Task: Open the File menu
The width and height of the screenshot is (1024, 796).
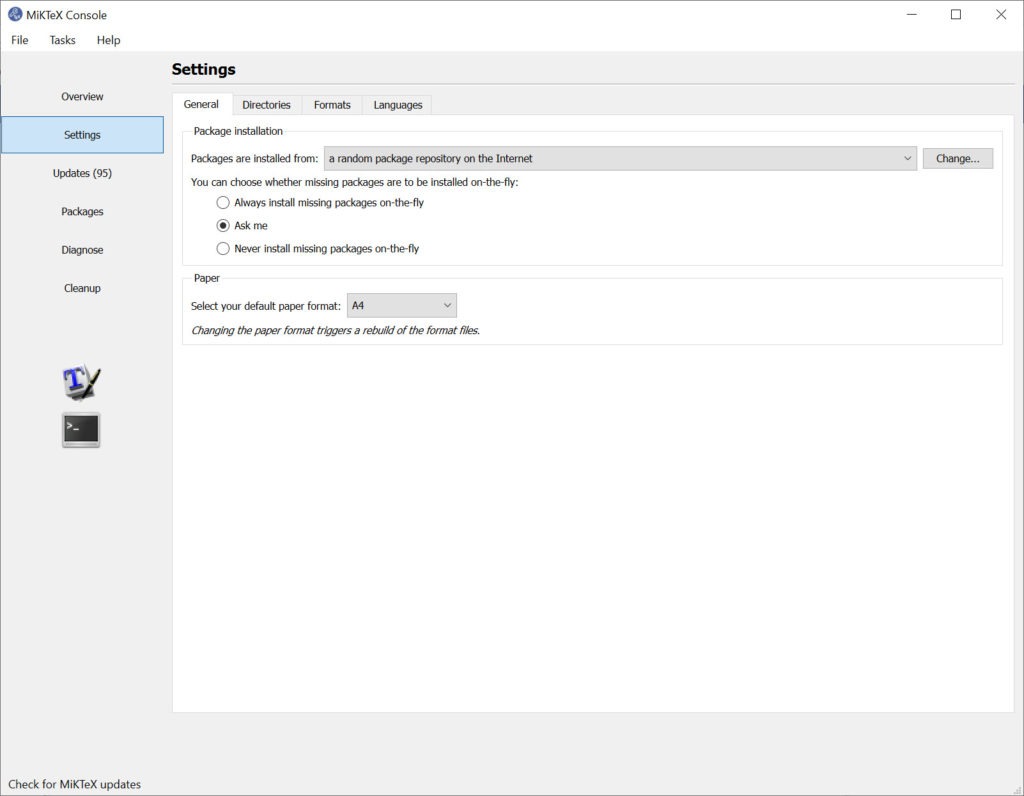Action: click(20, 40)
